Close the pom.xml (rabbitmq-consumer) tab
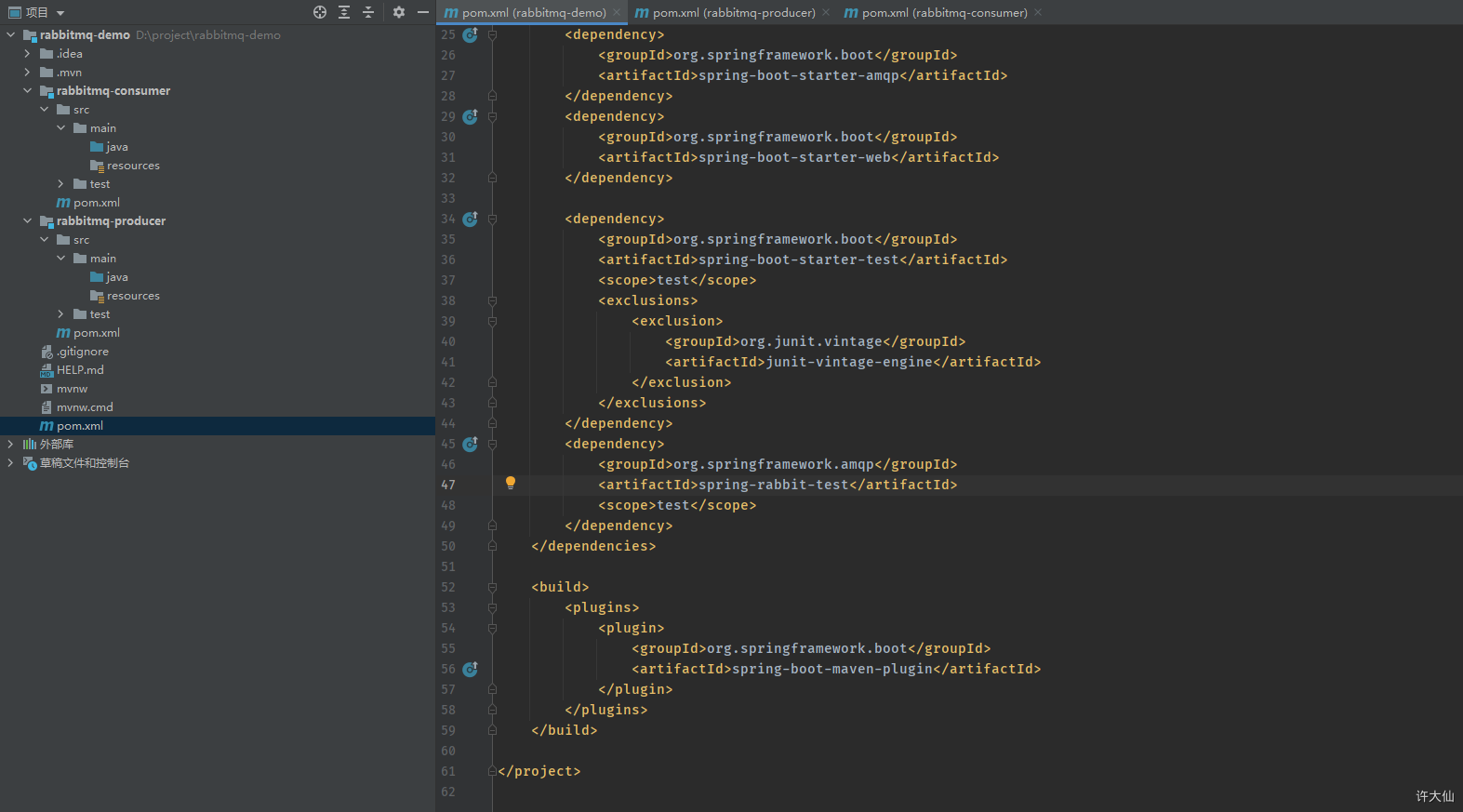 point(1038,12)
